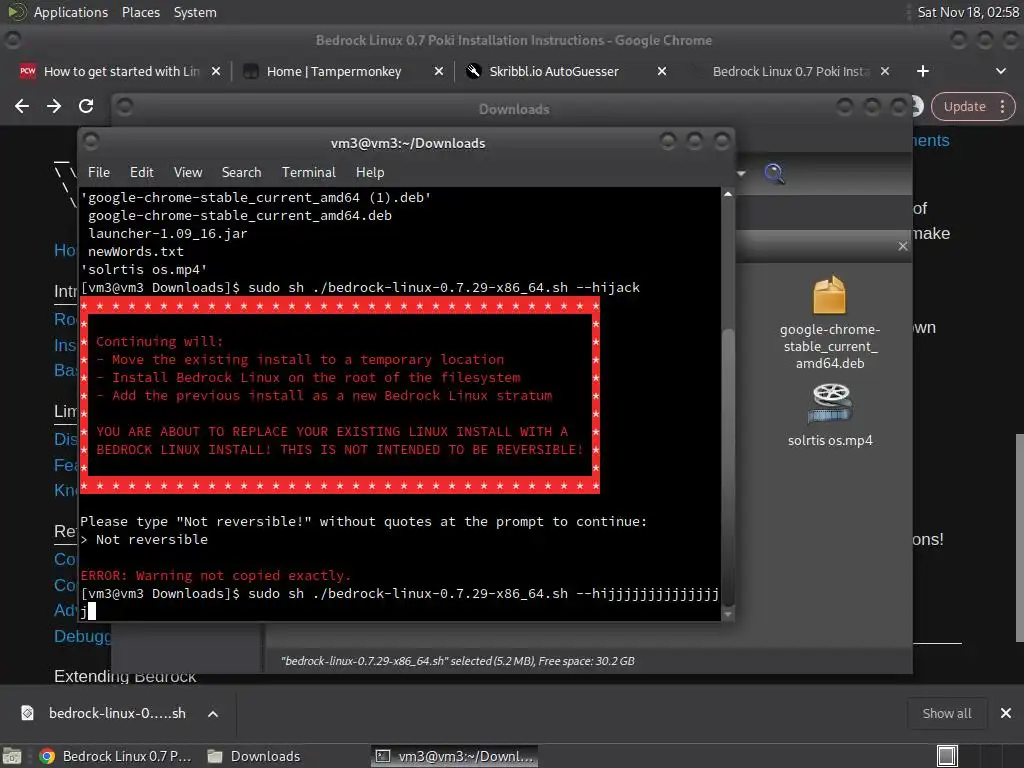Image resolution: width=1024 pixels, height=768 pixels.
Task: Click terminal scrollbar up arrow
Action: tap(728, 194)
